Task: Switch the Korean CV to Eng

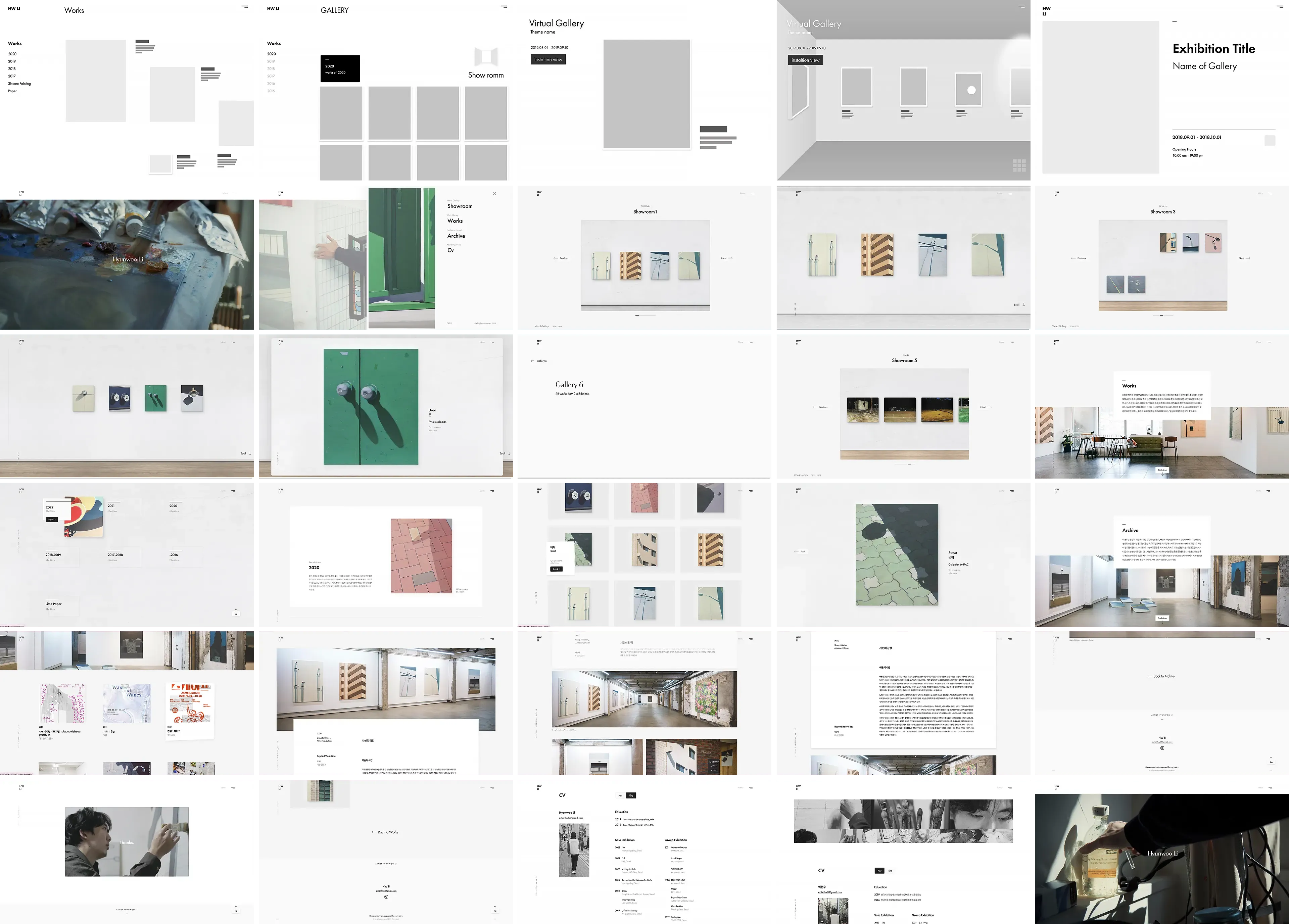Action: (891, 870)
